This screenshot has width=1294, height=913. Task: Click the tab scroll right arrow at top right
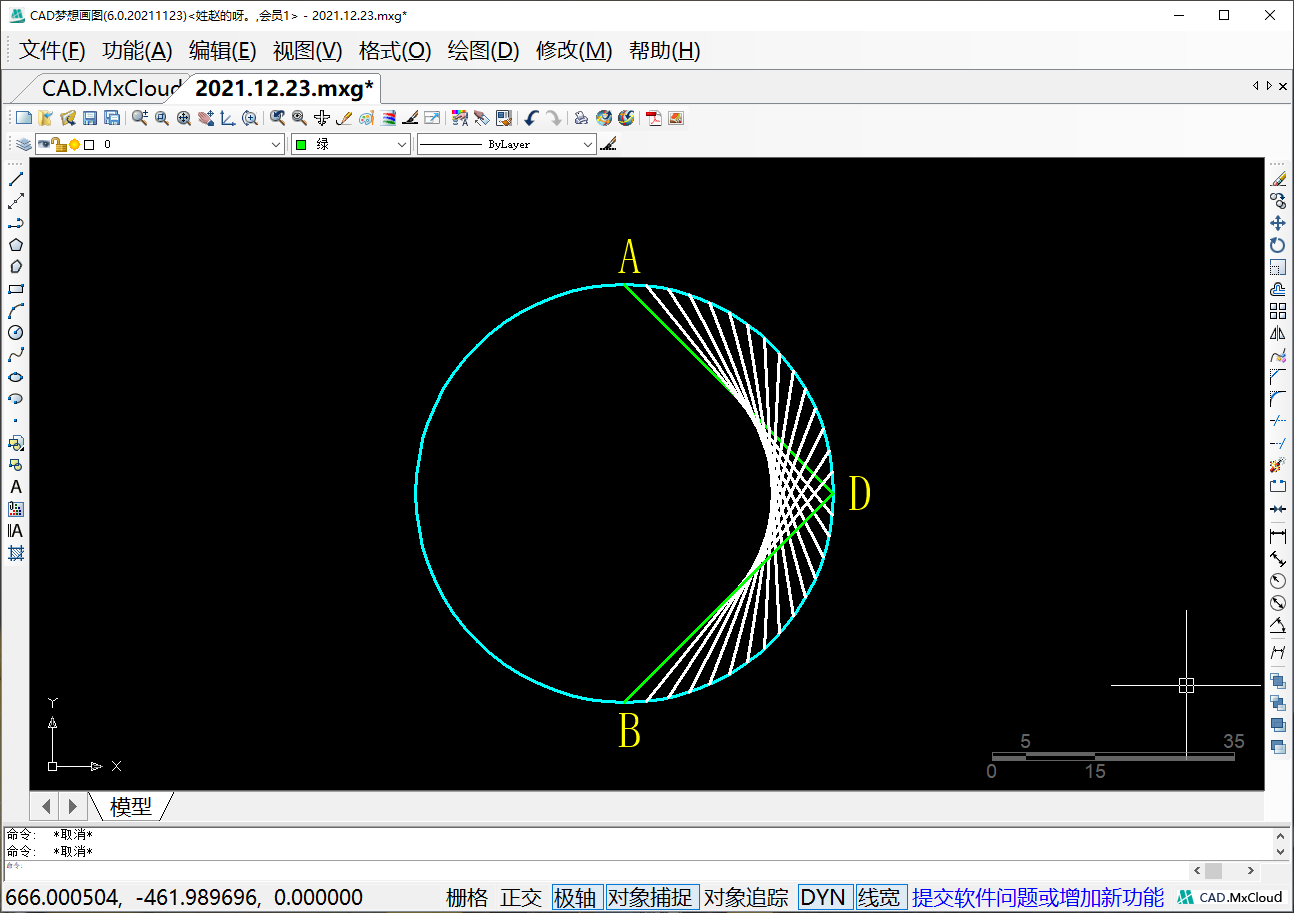tap(1269, 86)
